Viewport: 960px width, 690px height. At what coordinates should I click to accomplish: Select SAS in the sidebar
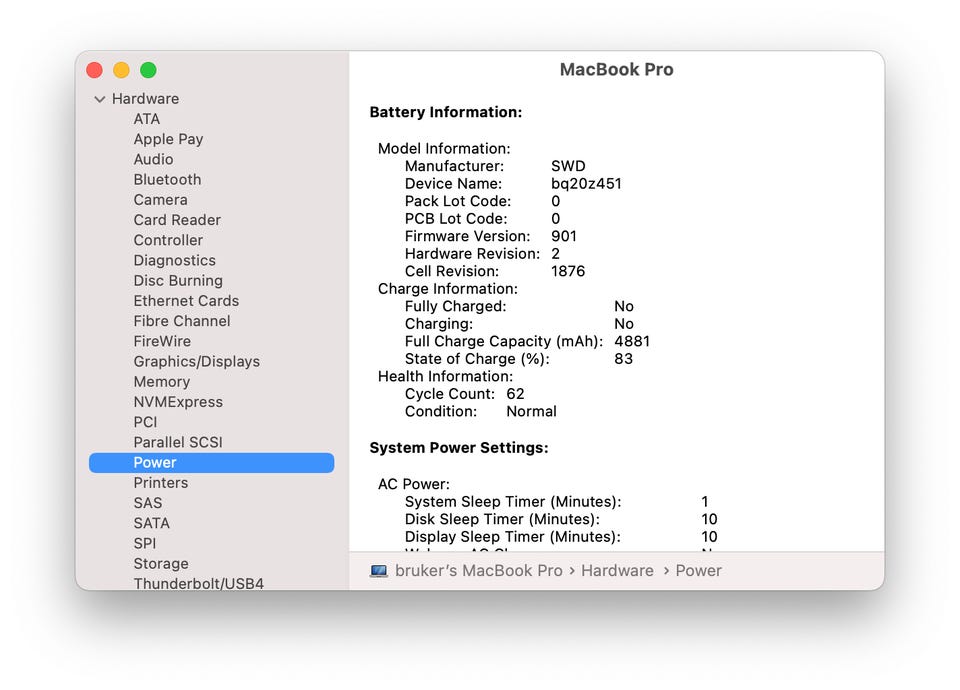(148, 503)
